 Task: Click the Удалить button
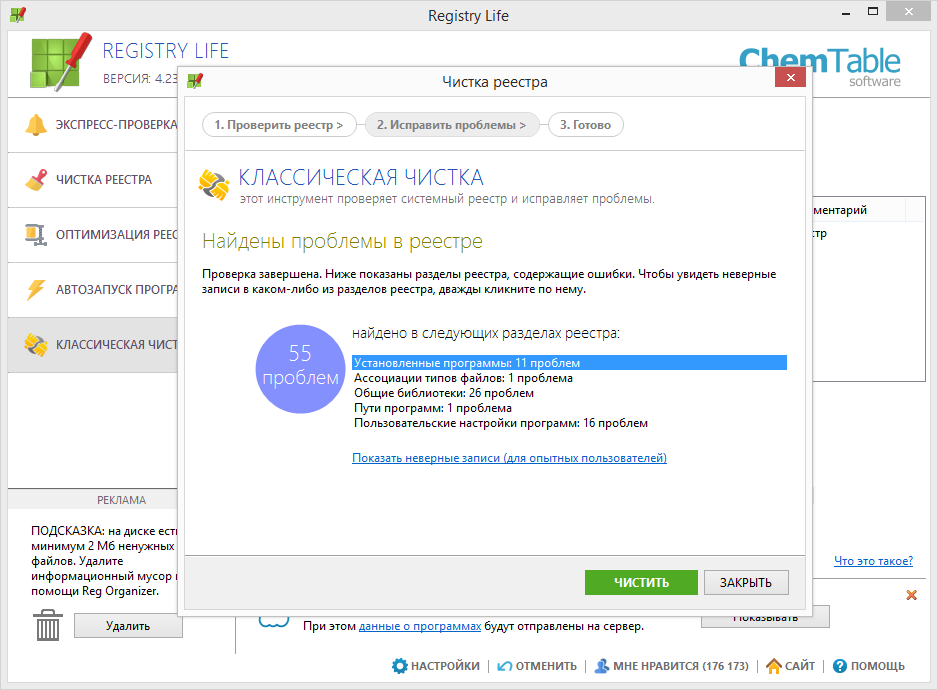point(128,626)
